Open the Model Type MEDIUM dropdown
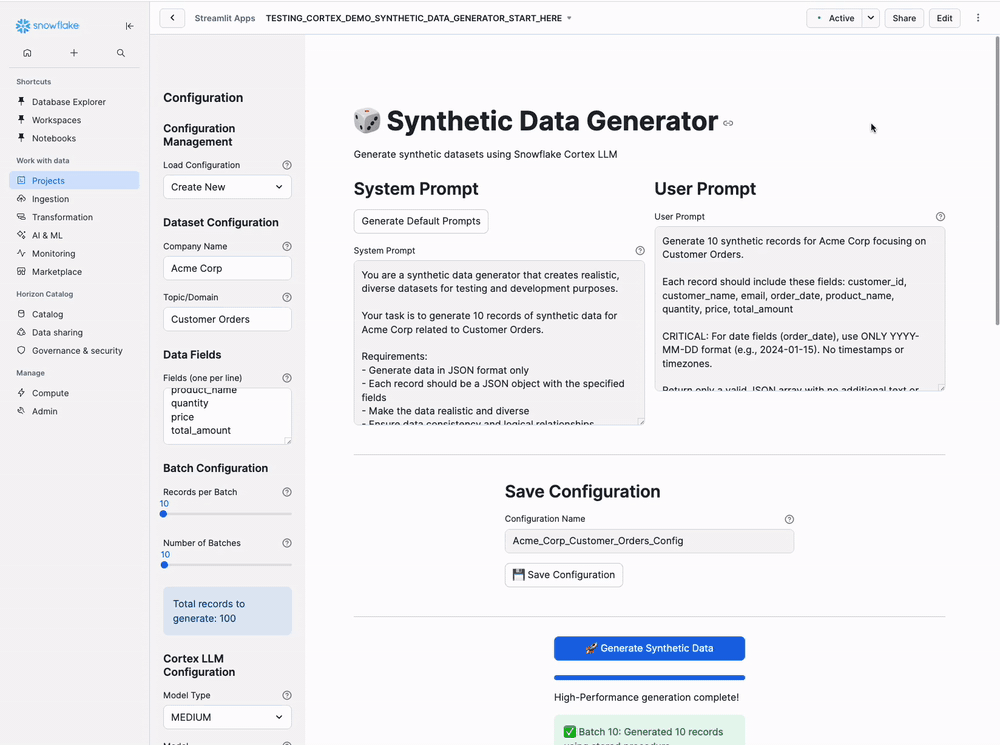 coord(227,717)
